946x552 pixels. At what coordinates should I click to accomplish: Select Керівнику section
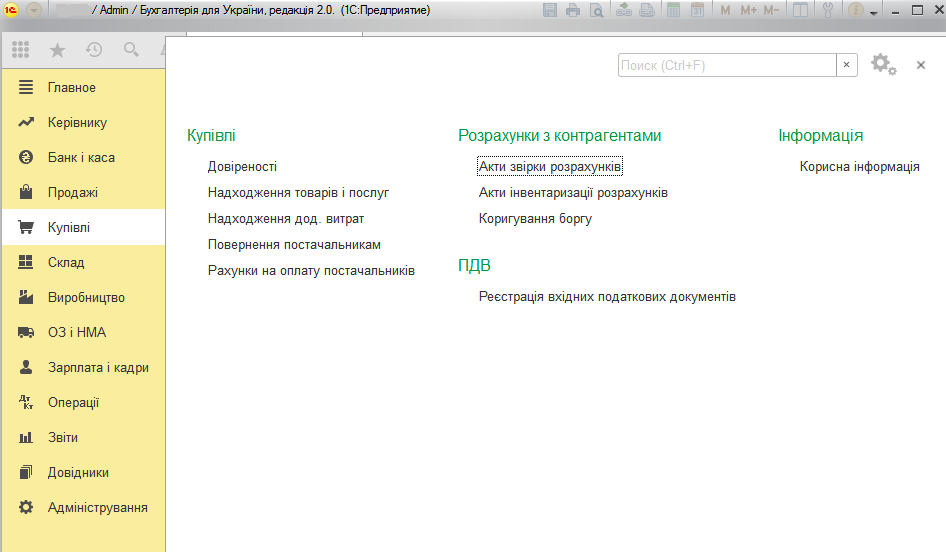(x=84, y=122)
